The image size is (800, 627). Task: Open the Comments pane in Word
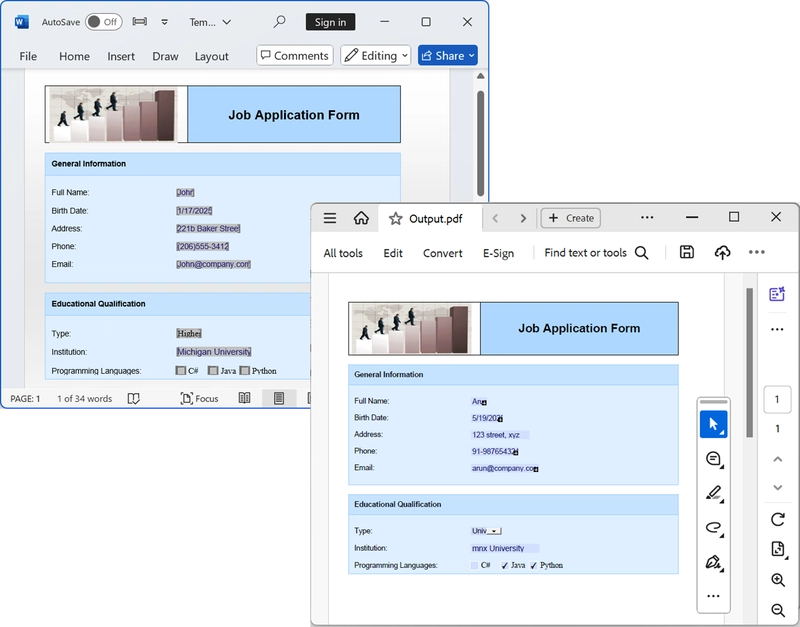click(x=294, y=55)
